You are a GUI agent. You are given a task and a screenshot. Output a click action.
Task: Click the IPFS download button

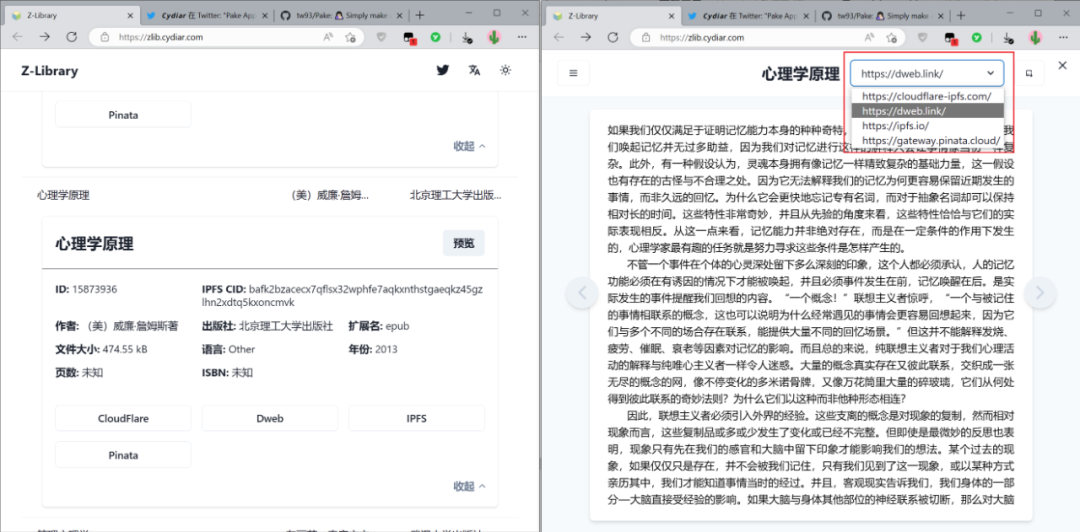(416, 418)
